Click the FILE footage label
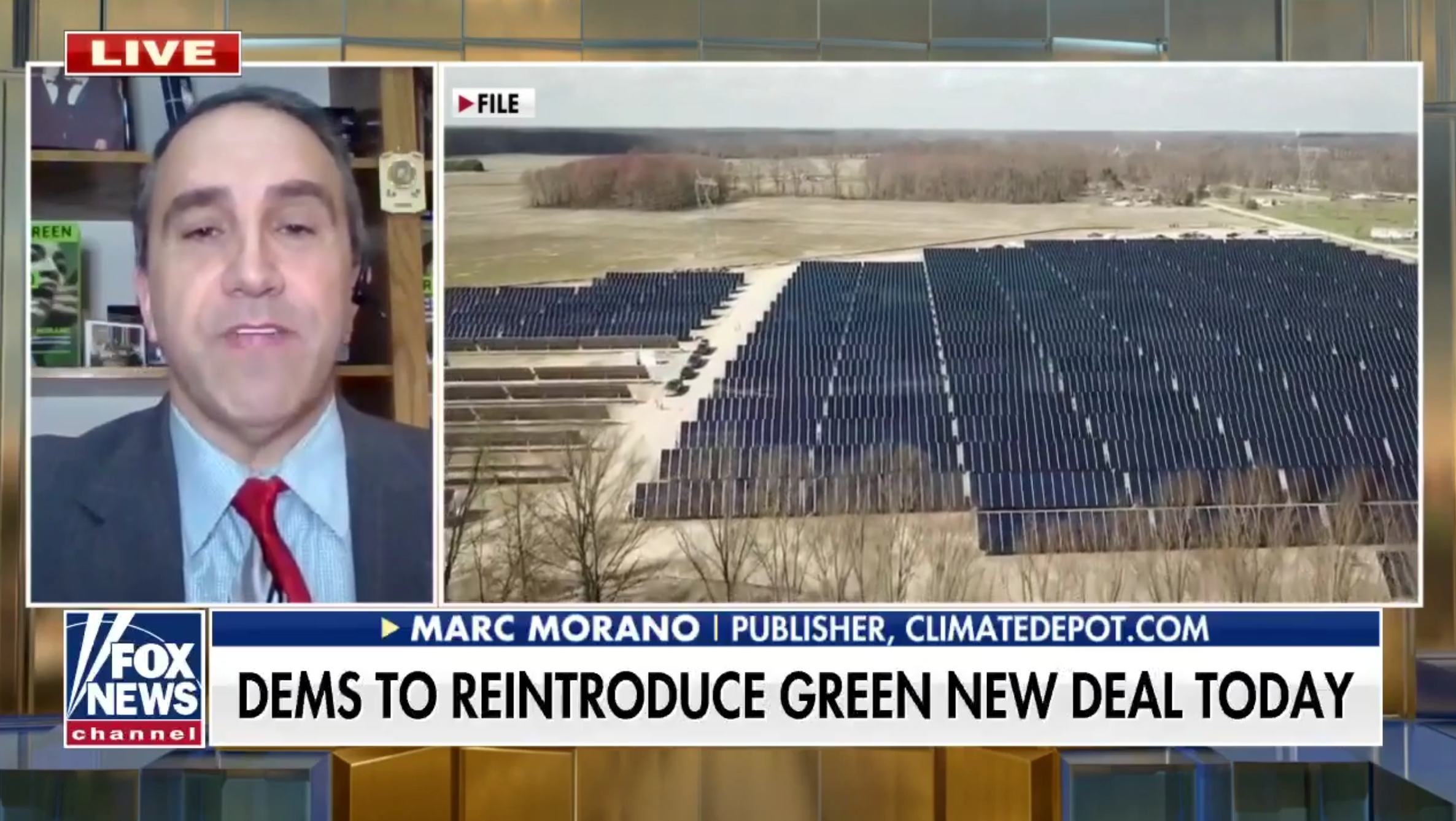1456x821 pixels. point(494,103)
